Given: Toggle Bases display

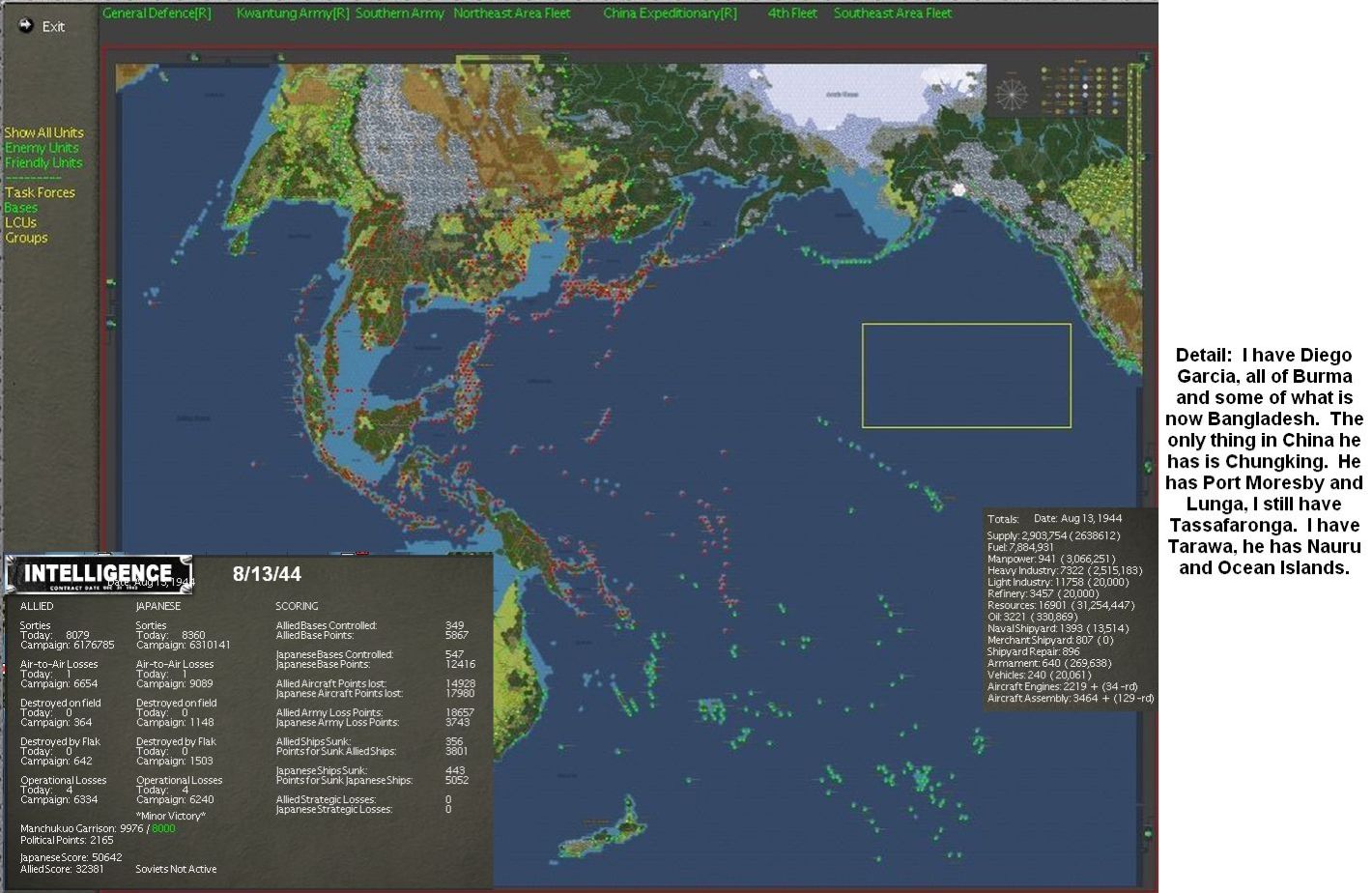Looking at the screenshot, I should pyautogui.click(x=21, y=208).
